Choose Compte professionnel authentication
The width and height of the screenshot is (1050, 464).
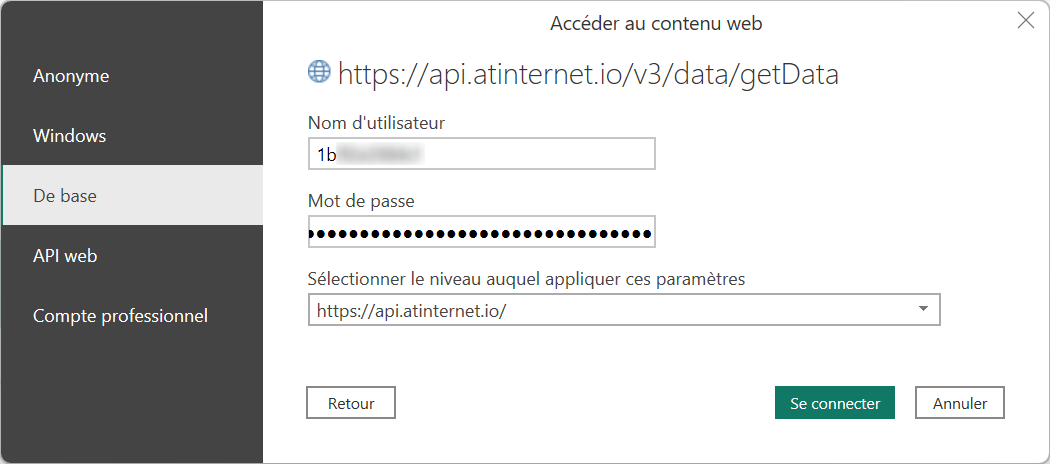tap(120, 316)
